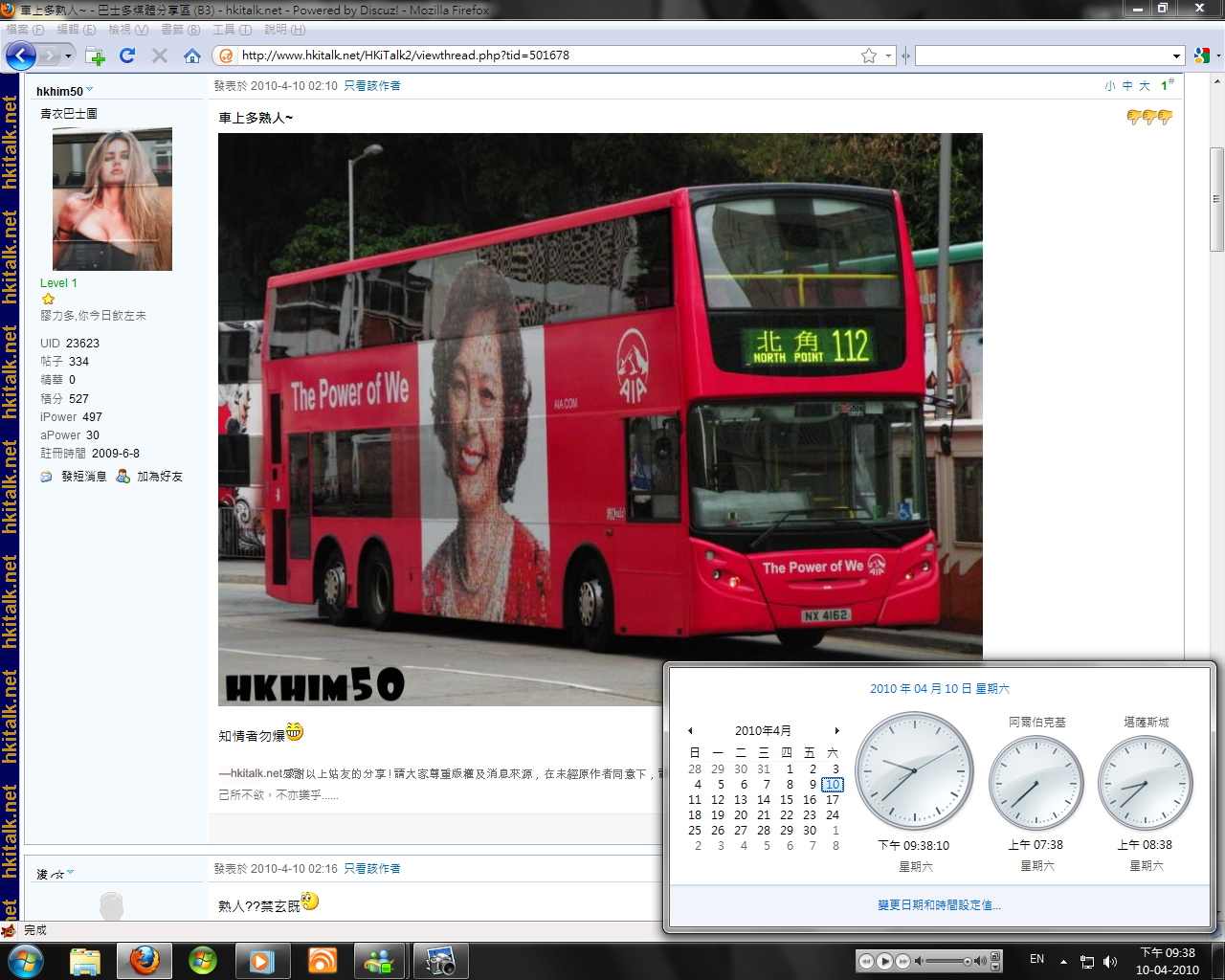The width and height of the screenshot is (1225, 980).
Task: Expand the dropdown arrow beside user 凌☆
Action: (x=71, y=873)
